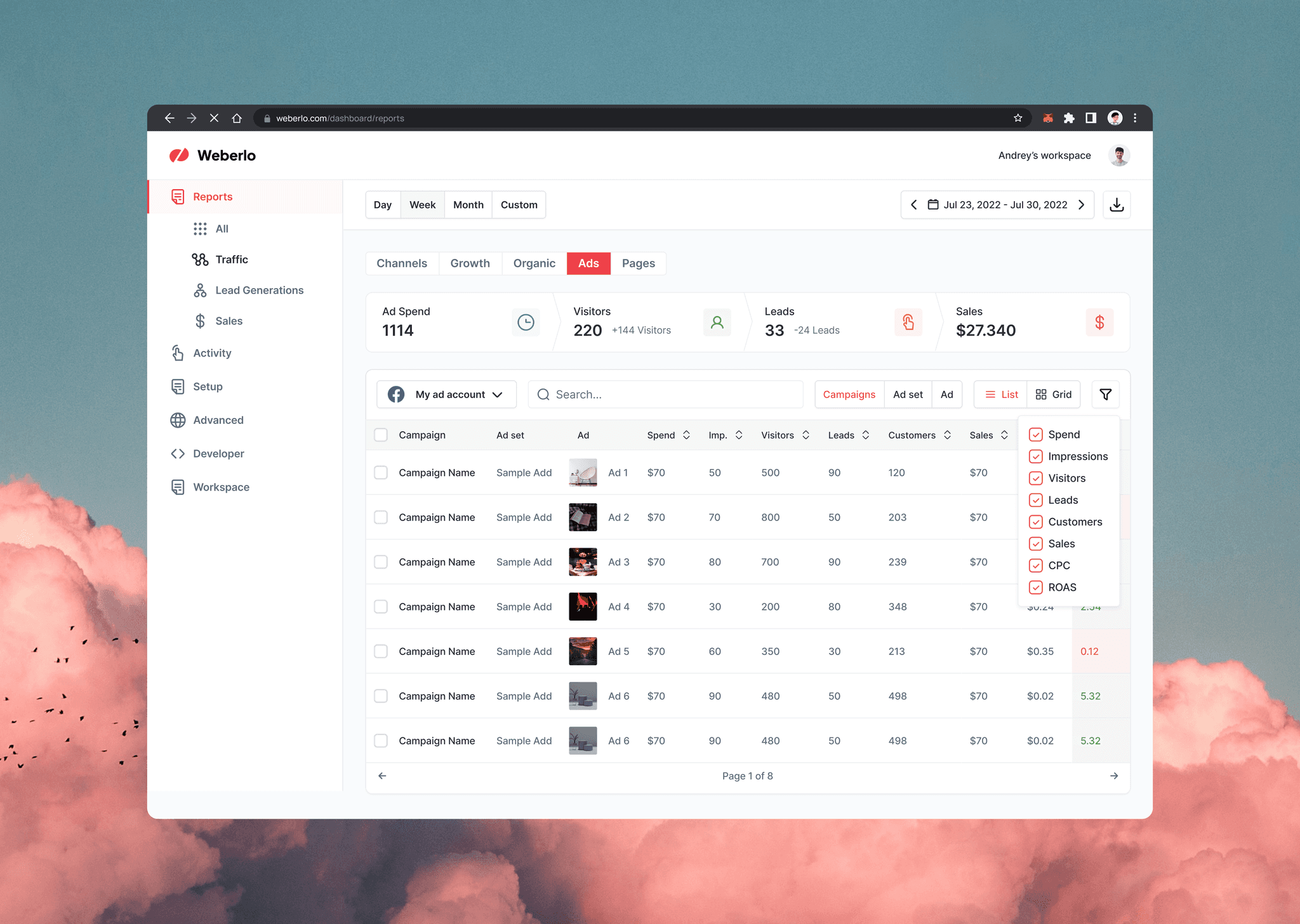Open browser extensions puzzle icon
Image resolution: width=1300 pixels, height=924 pixels.
pos(1069,118)
